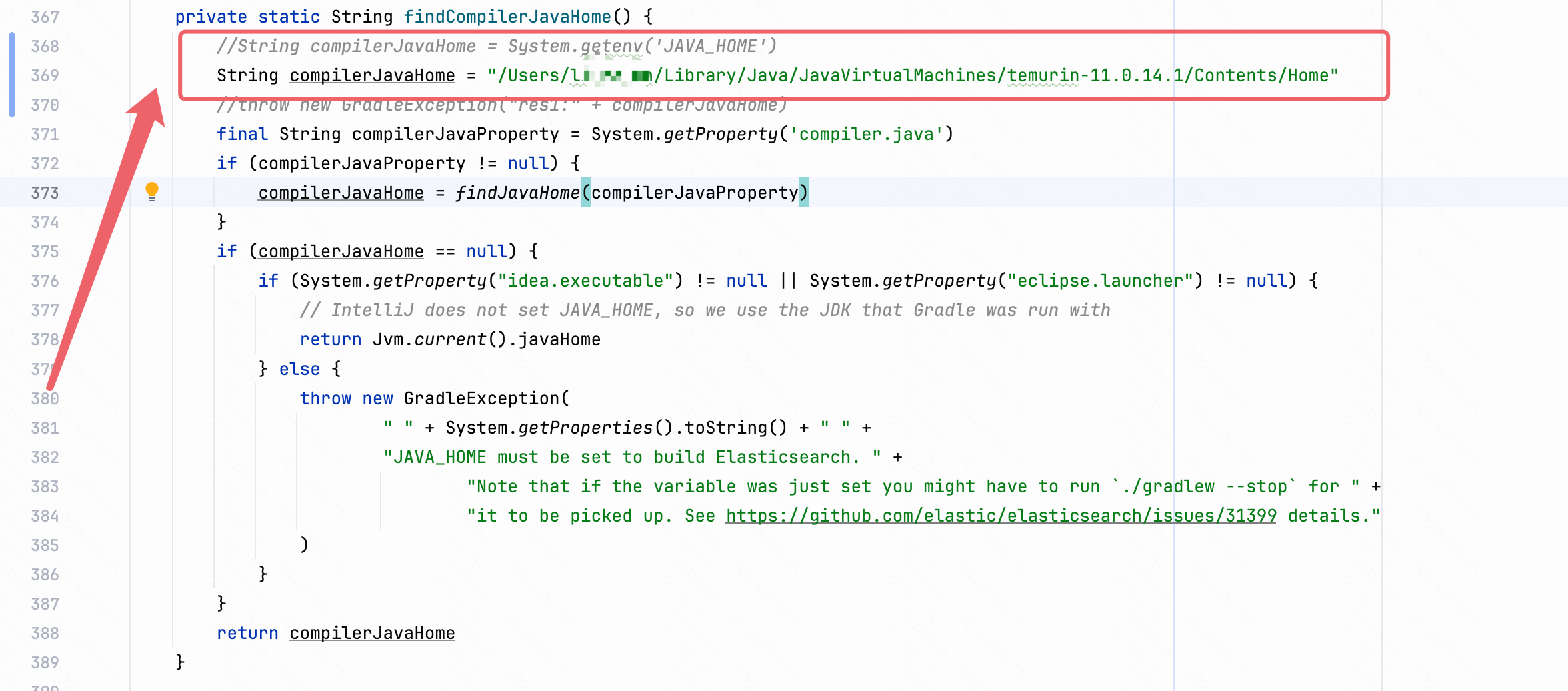
Task: Open the GitHub elasticsearch issue 31399 link
Action: [x=1000, y=515]
